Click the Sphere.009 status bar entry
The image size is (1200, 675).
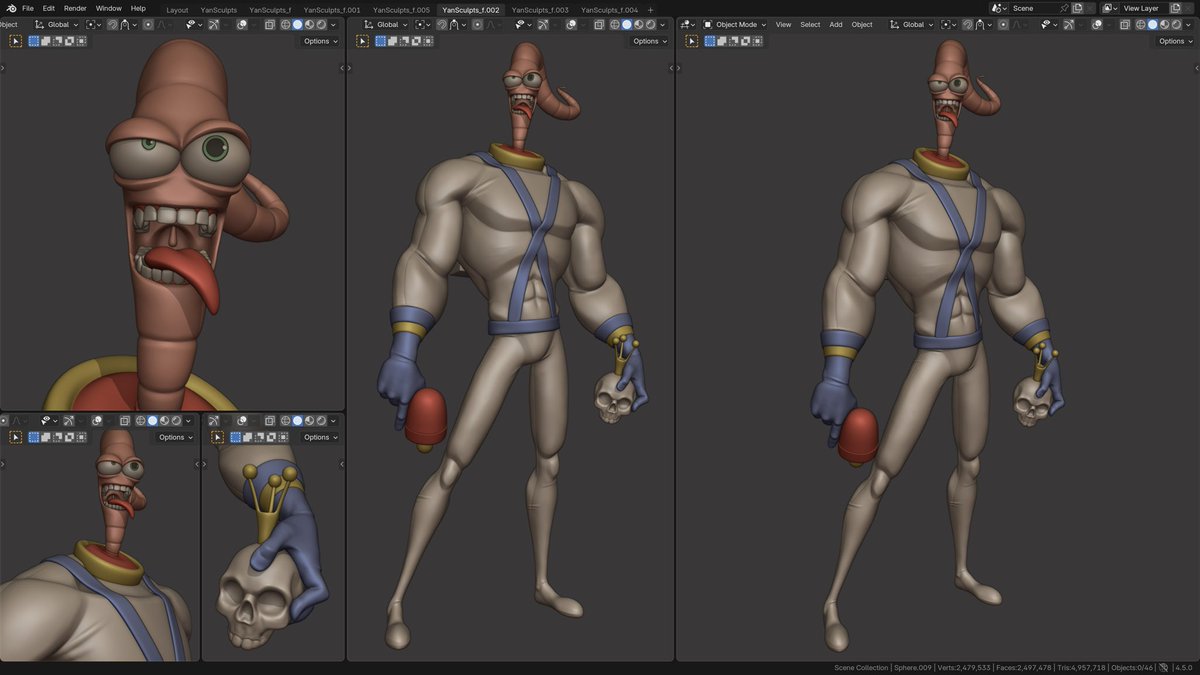913,667
